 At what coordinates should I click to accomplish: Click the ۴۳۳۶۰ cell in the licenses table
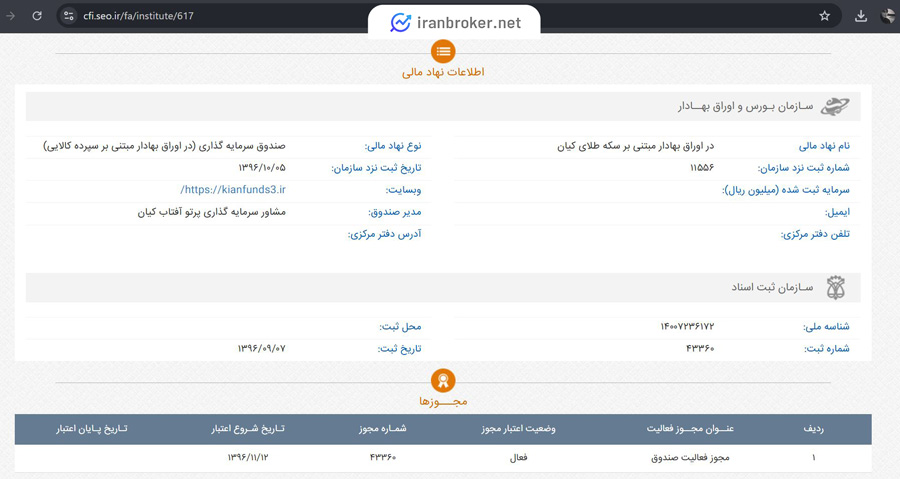pos(383,458)
